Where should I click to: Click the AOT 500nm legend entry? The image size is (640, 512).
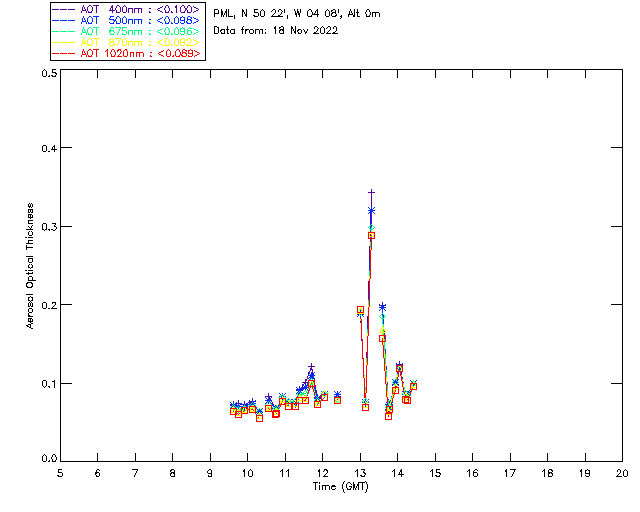pos(127,20)
